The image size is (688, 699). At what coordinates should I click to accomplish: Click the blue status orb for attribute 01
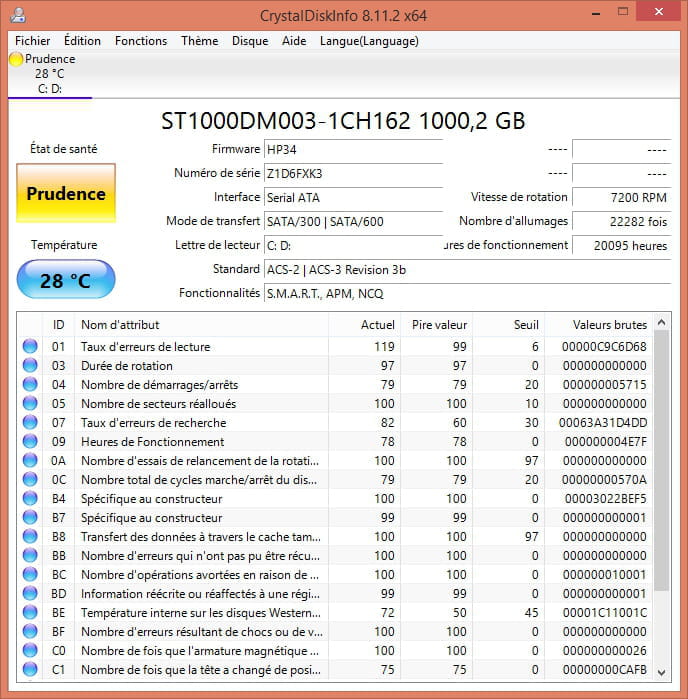tap(30, 347)
